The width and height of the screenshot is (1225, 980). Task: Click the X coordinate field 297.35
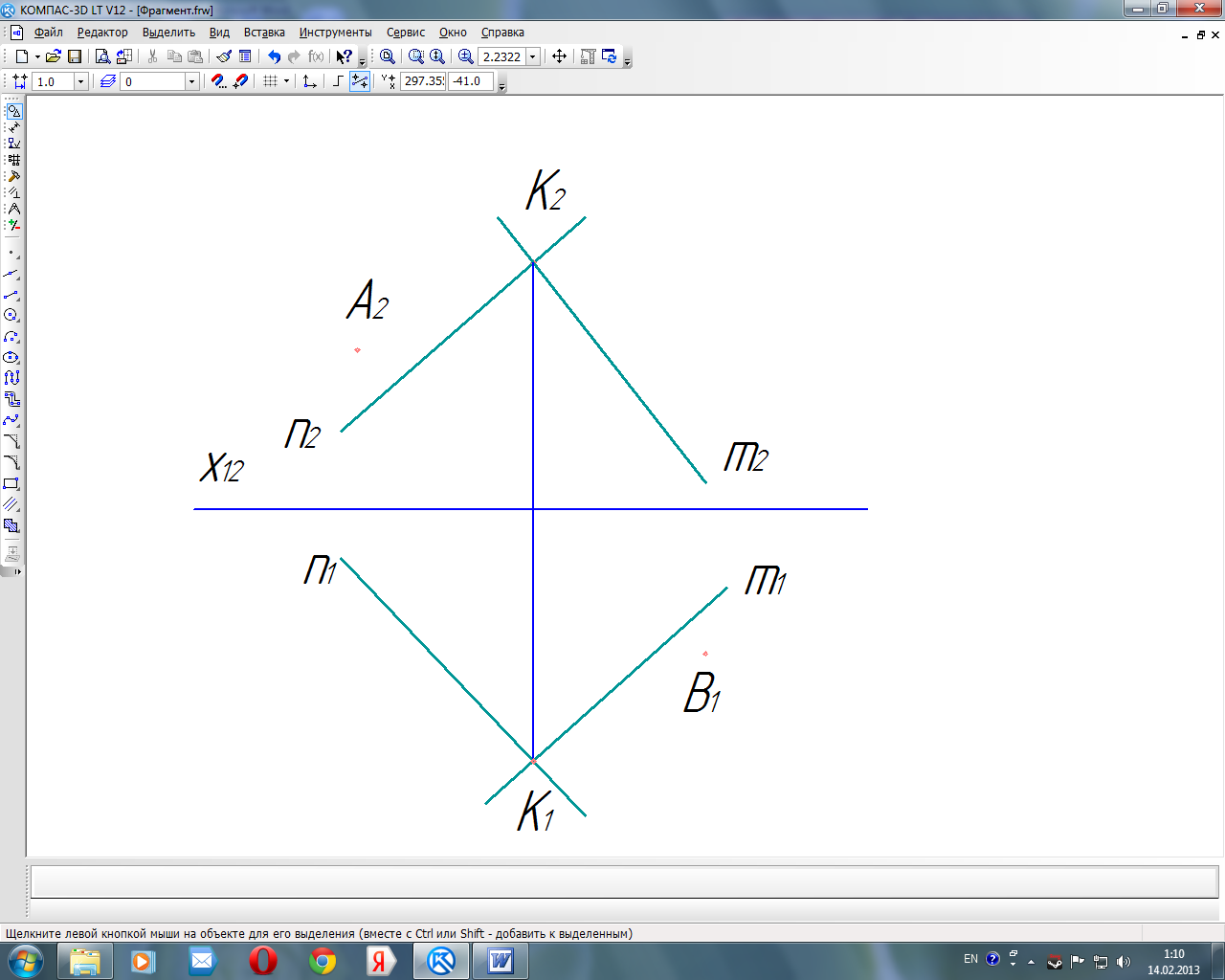[x=423, y=81]
